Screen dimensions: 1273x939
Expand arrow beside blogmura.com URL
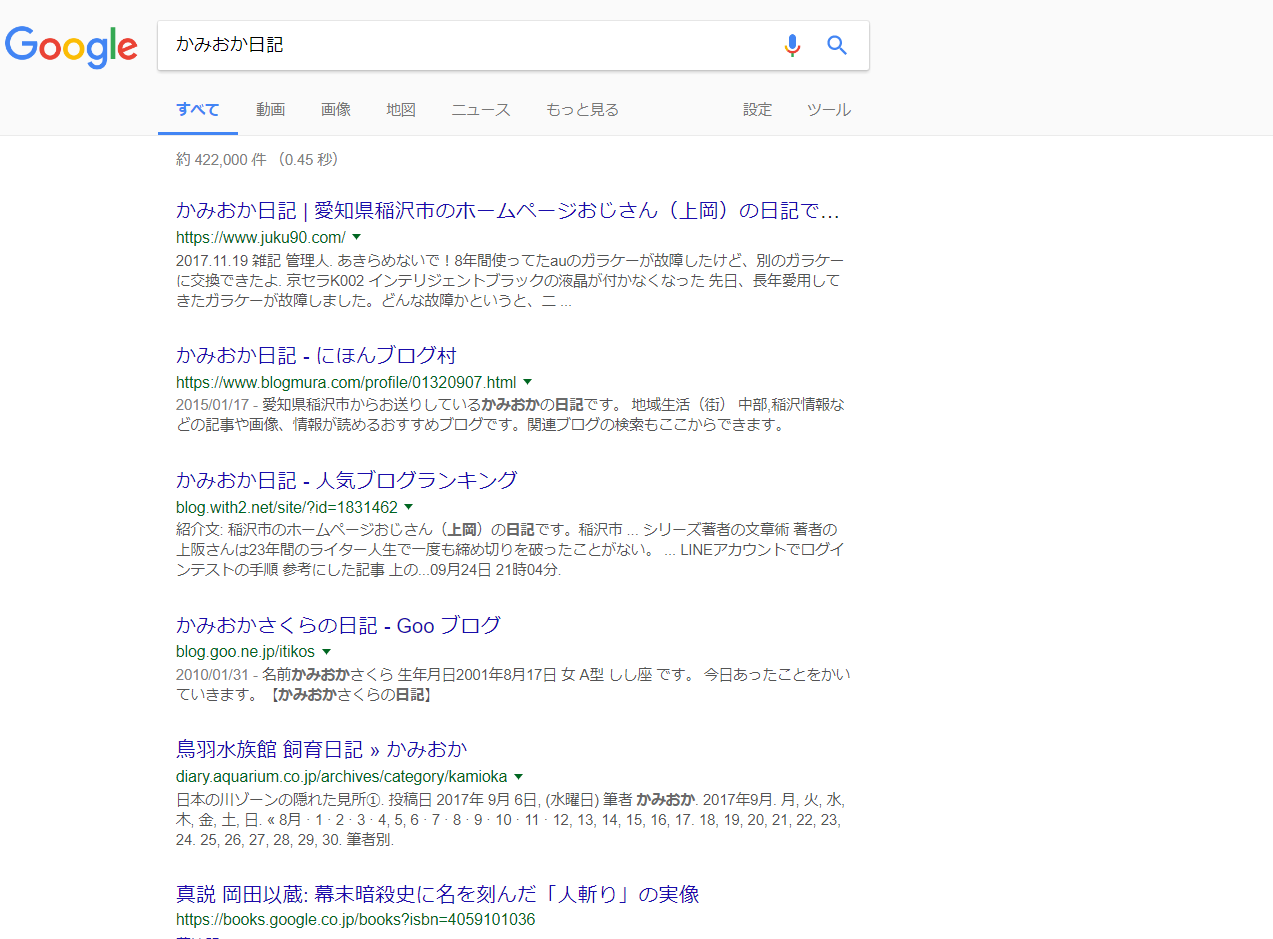(x=527, y=382)
